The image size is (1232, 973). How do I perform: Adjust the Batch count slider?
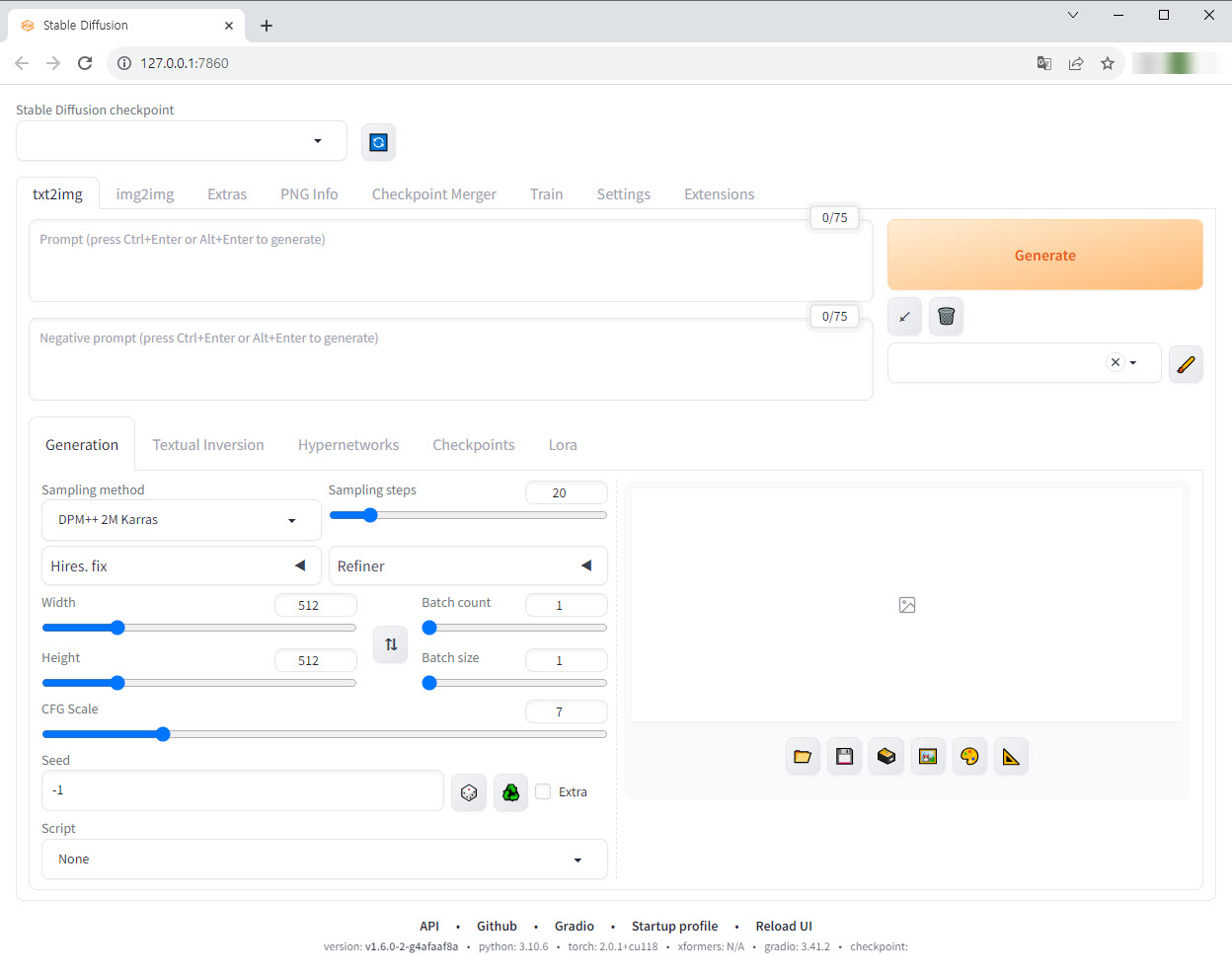pos(514,628)
